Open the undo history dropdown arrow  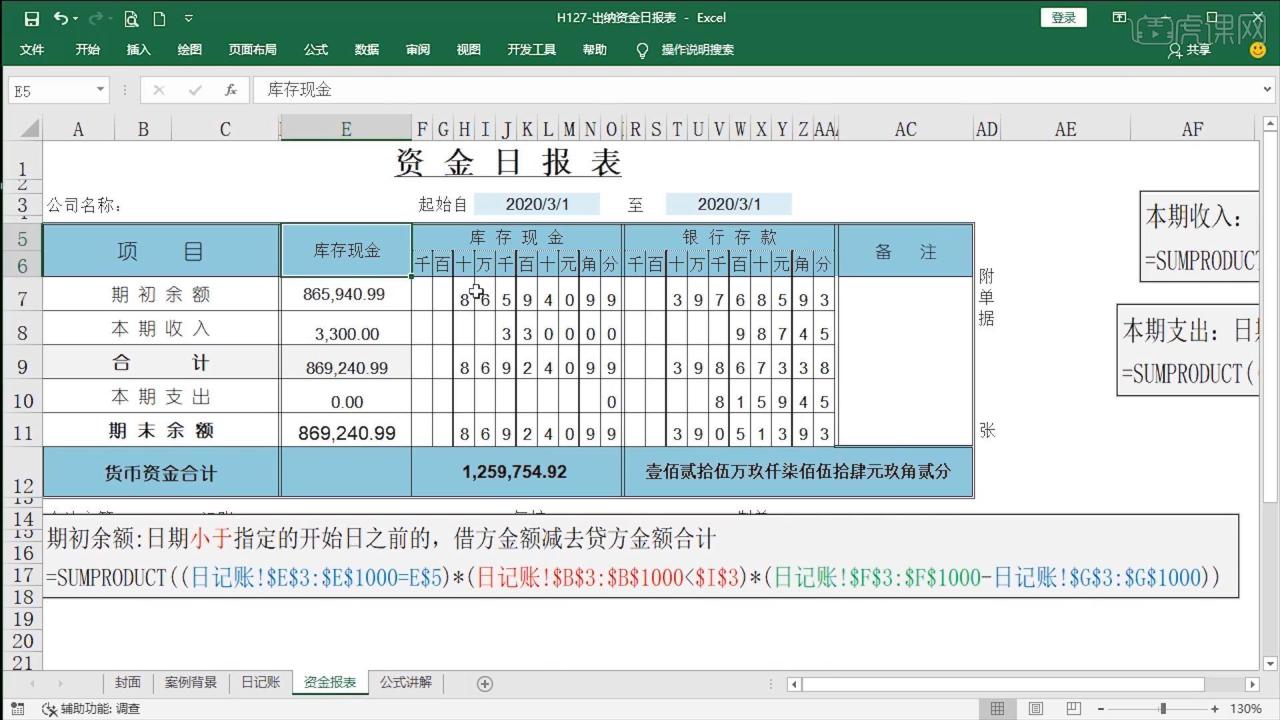[x=77, y=18]
